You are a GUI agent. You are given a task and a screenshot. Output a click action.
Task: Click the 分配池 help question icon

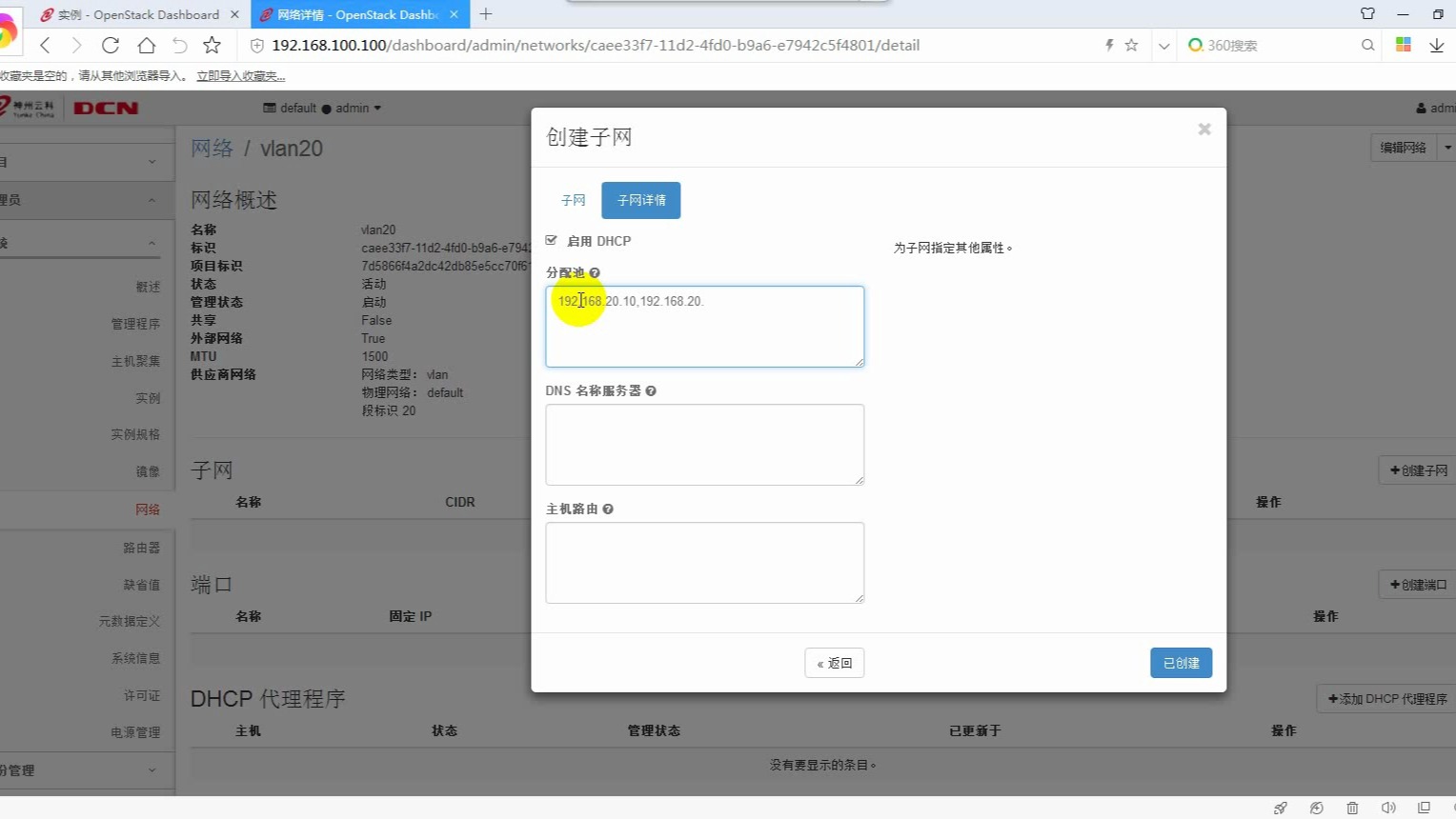click(x=595, y=272)
